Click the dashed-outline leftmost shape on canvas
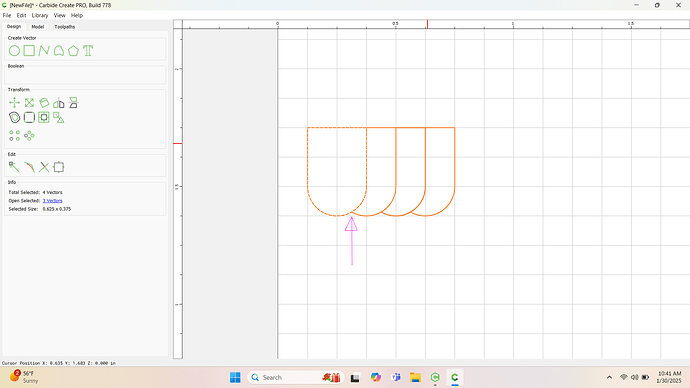Viewport: 690px width, 388px height. [x=337, y=172]
